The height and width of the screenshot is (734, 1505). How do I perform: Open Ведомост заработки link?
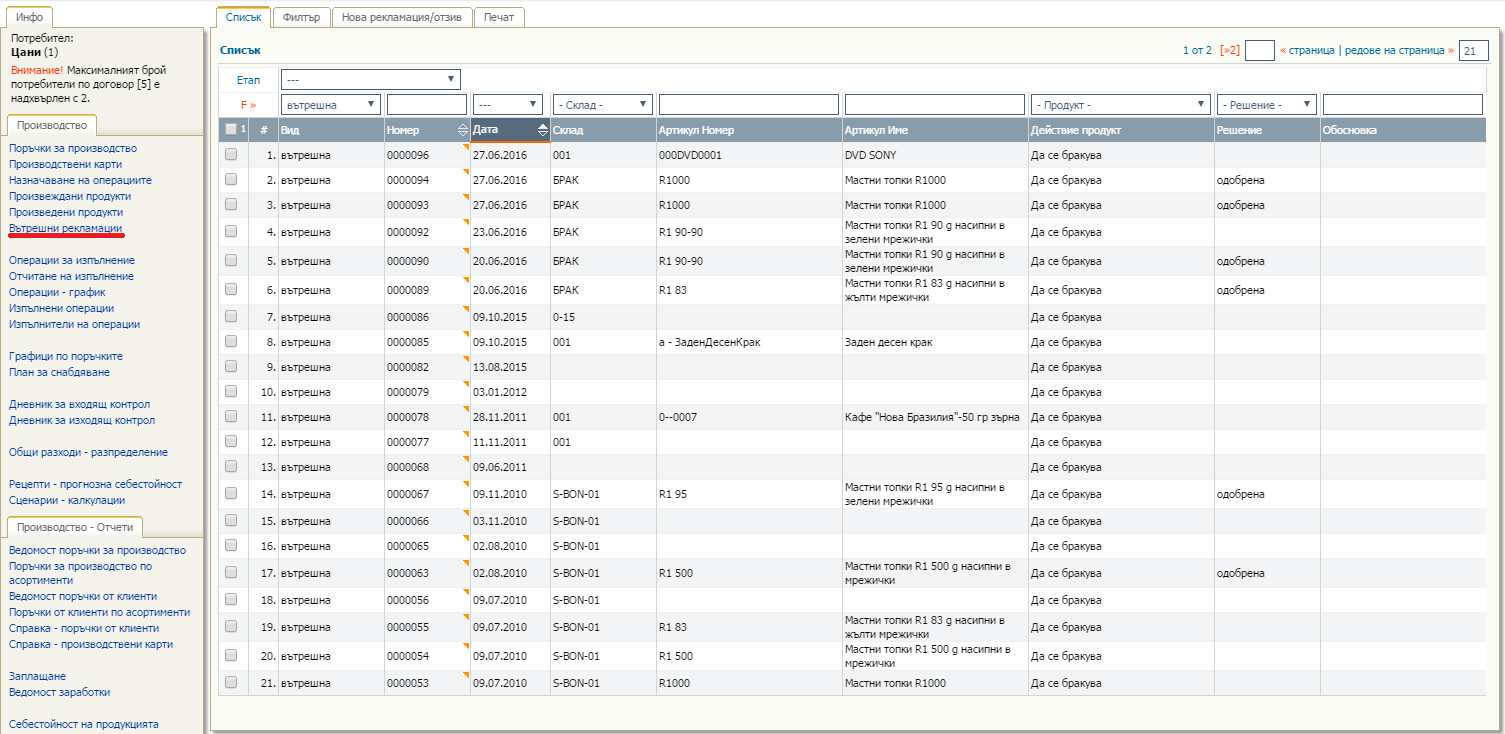coord(59,692)
